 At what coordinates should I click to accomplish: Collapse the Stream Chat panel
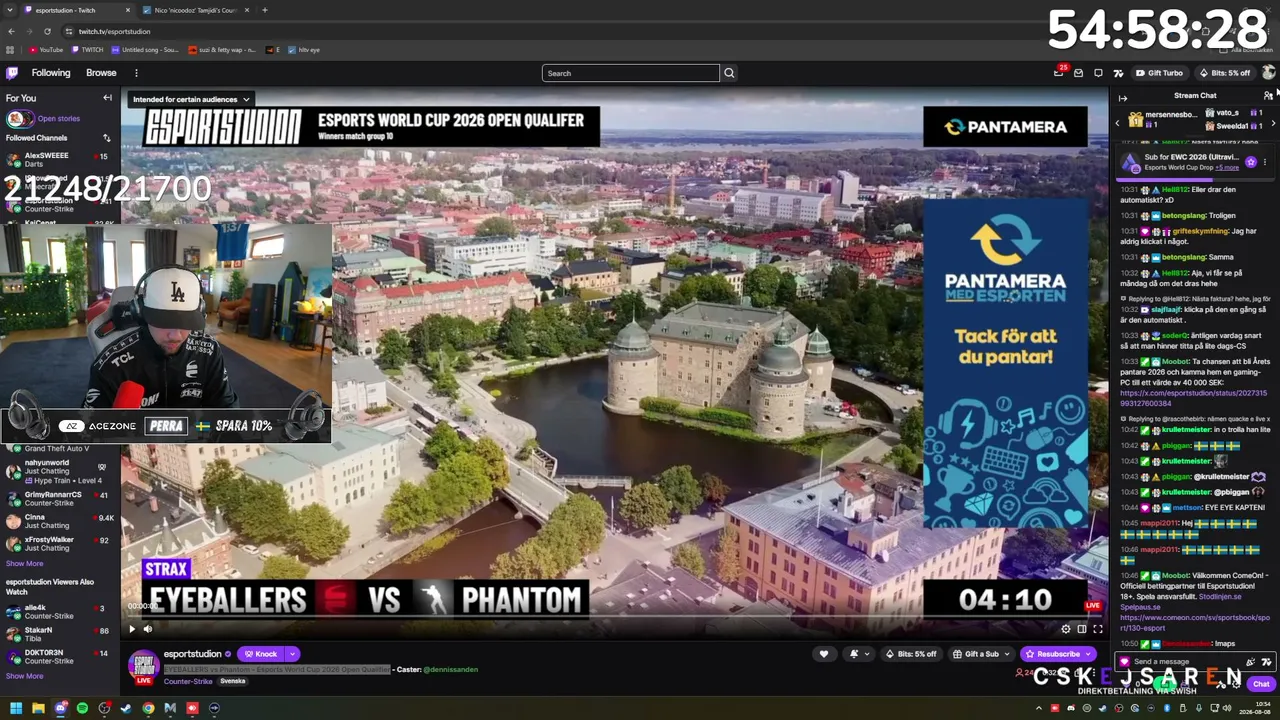click(x=1123, y=97)
